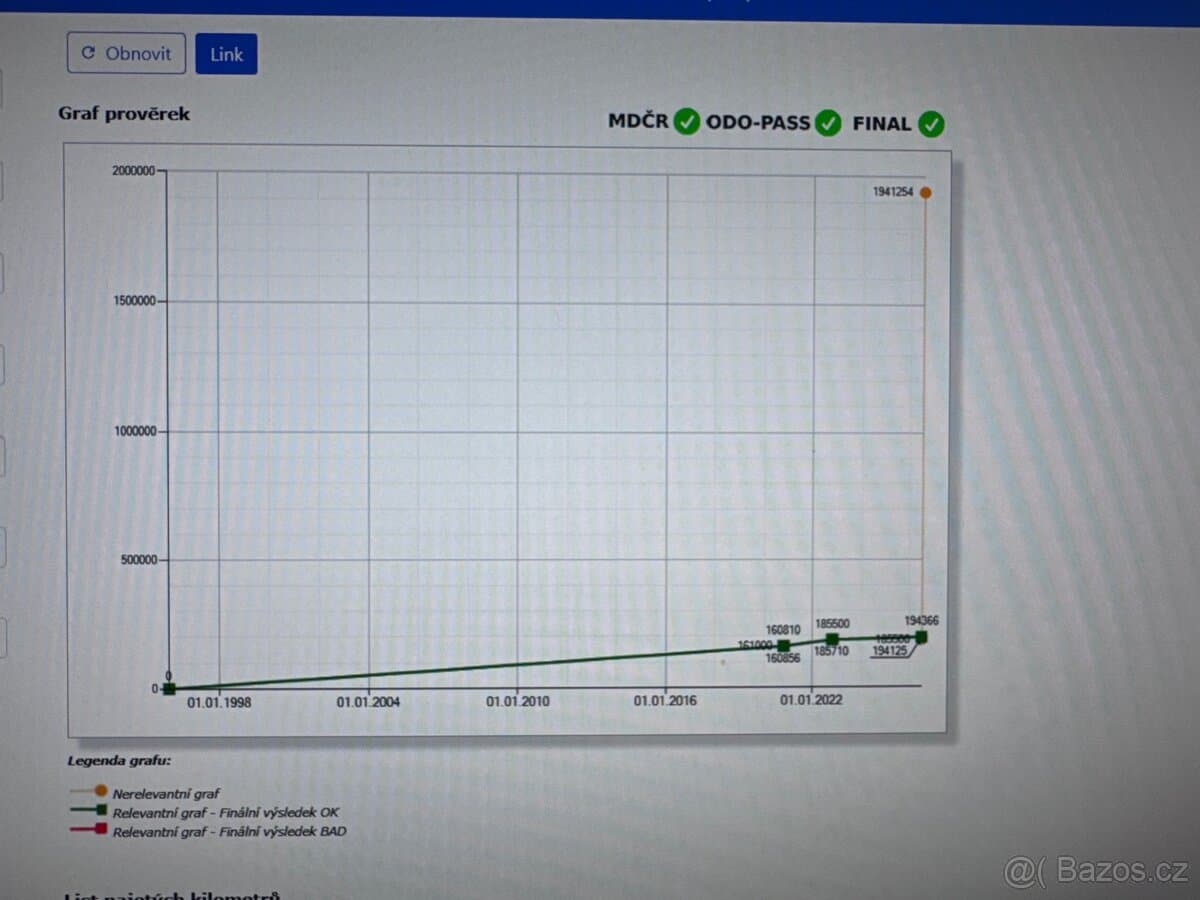1200x900 pixels.
Task: Click the red Finální výsledek BAD legend marker
Action: [x=99, y=830]
